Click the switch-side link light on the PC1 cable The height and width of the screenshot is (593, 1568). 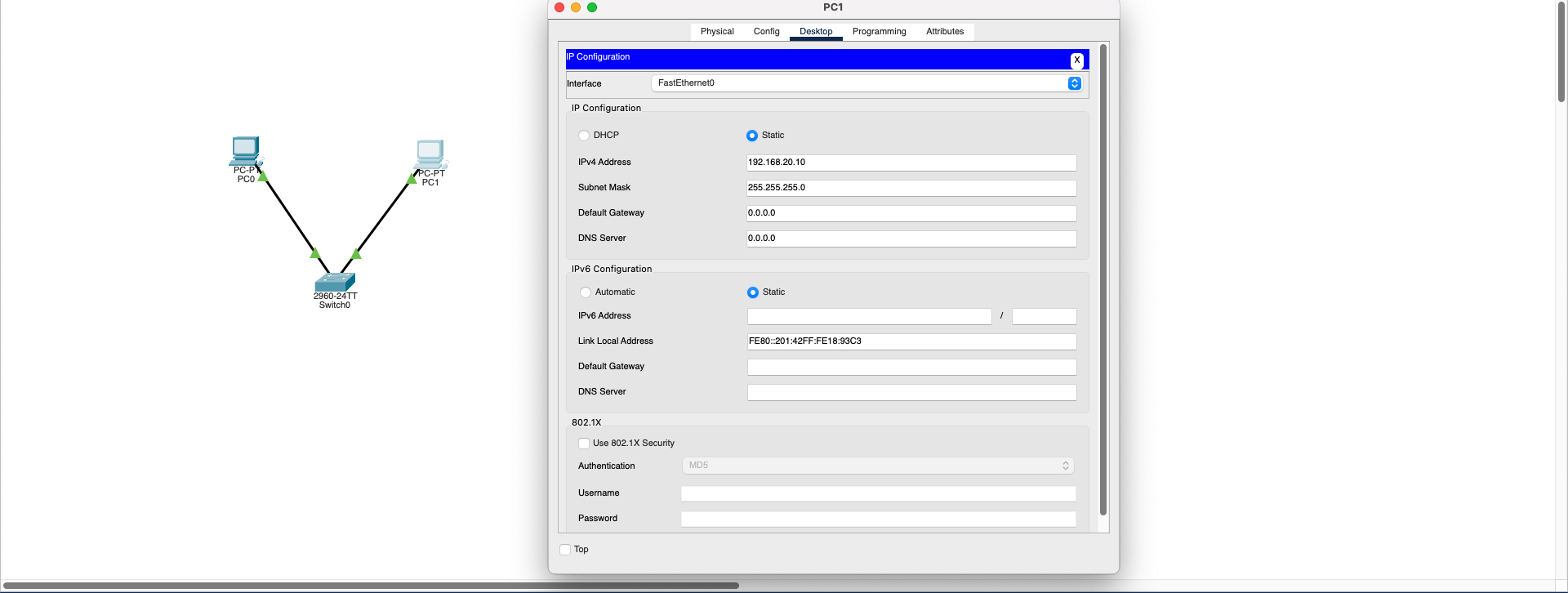point(356,253)
